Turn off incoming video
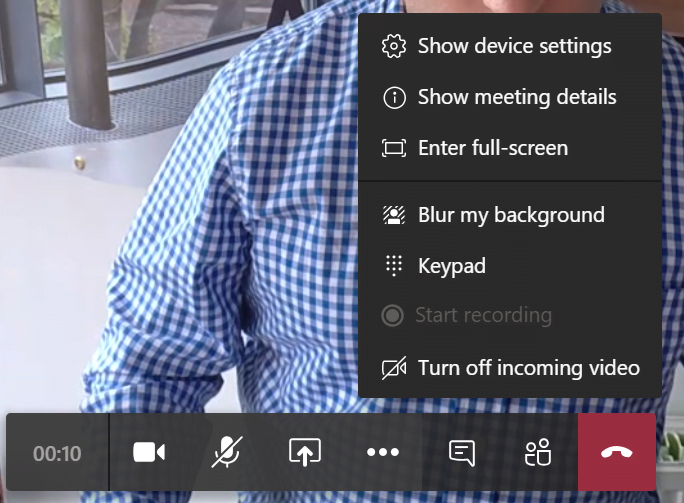 (528, 368)
